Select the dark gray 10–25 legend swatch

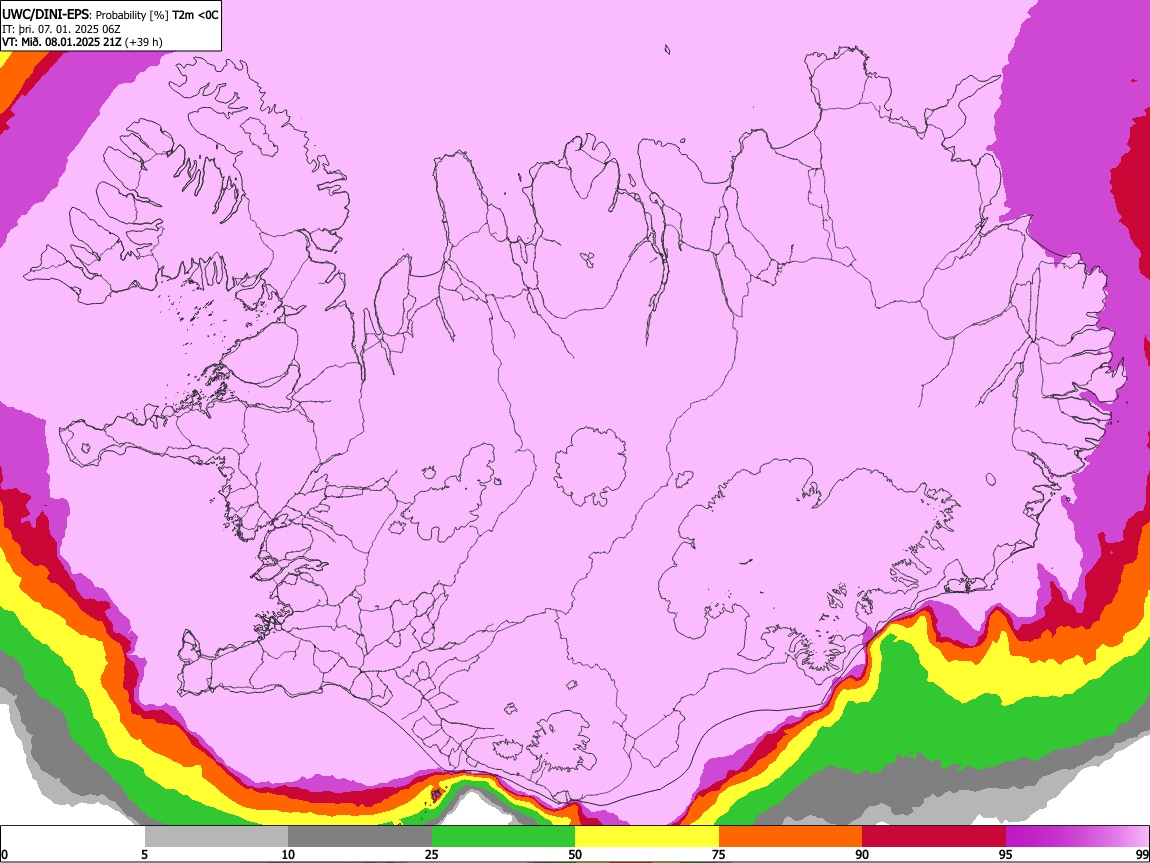coord(360,837)
